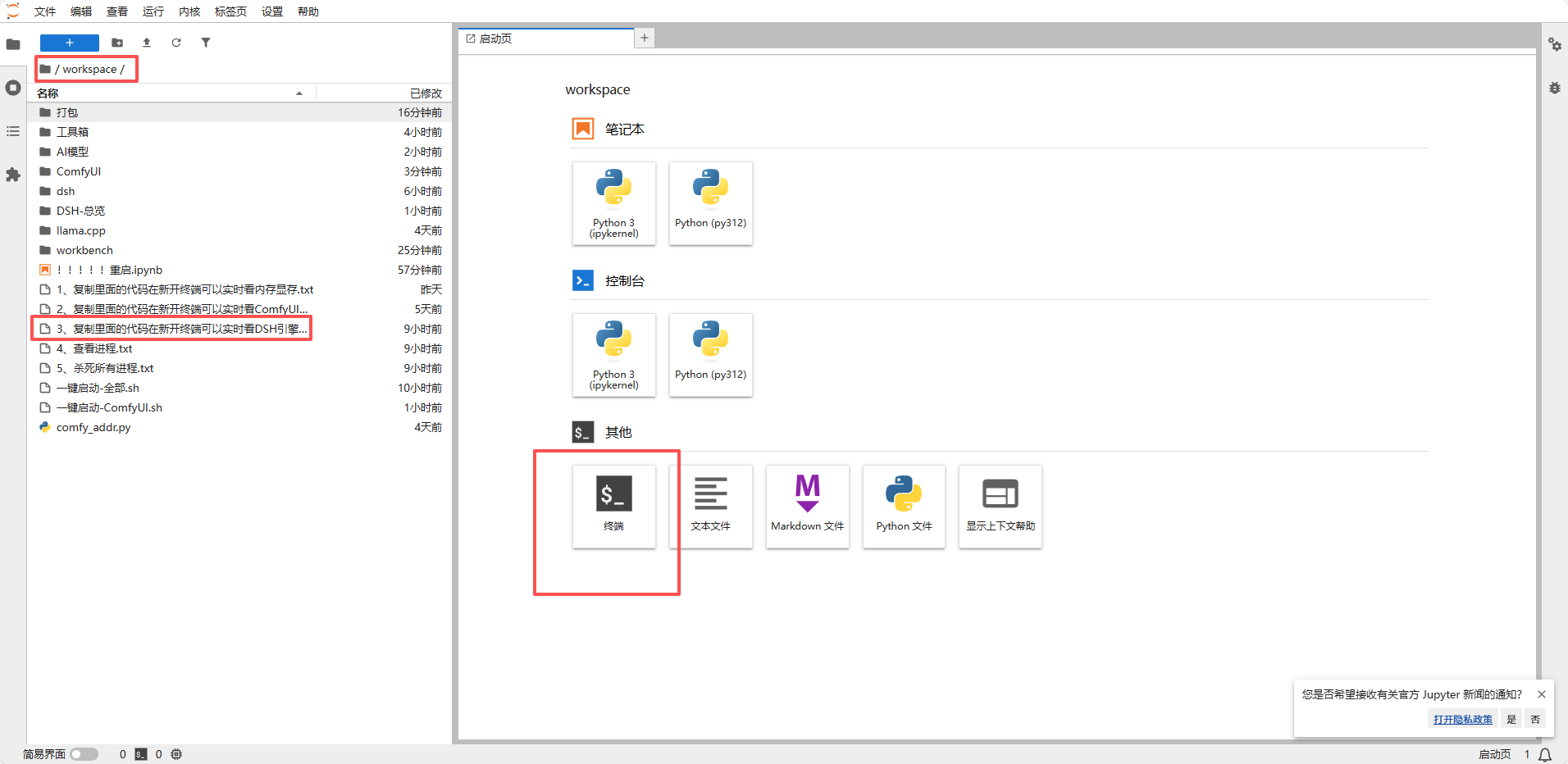Open the property inspector gears icon
This screenshot has height=764, width=1568.
pos(1555,44)
